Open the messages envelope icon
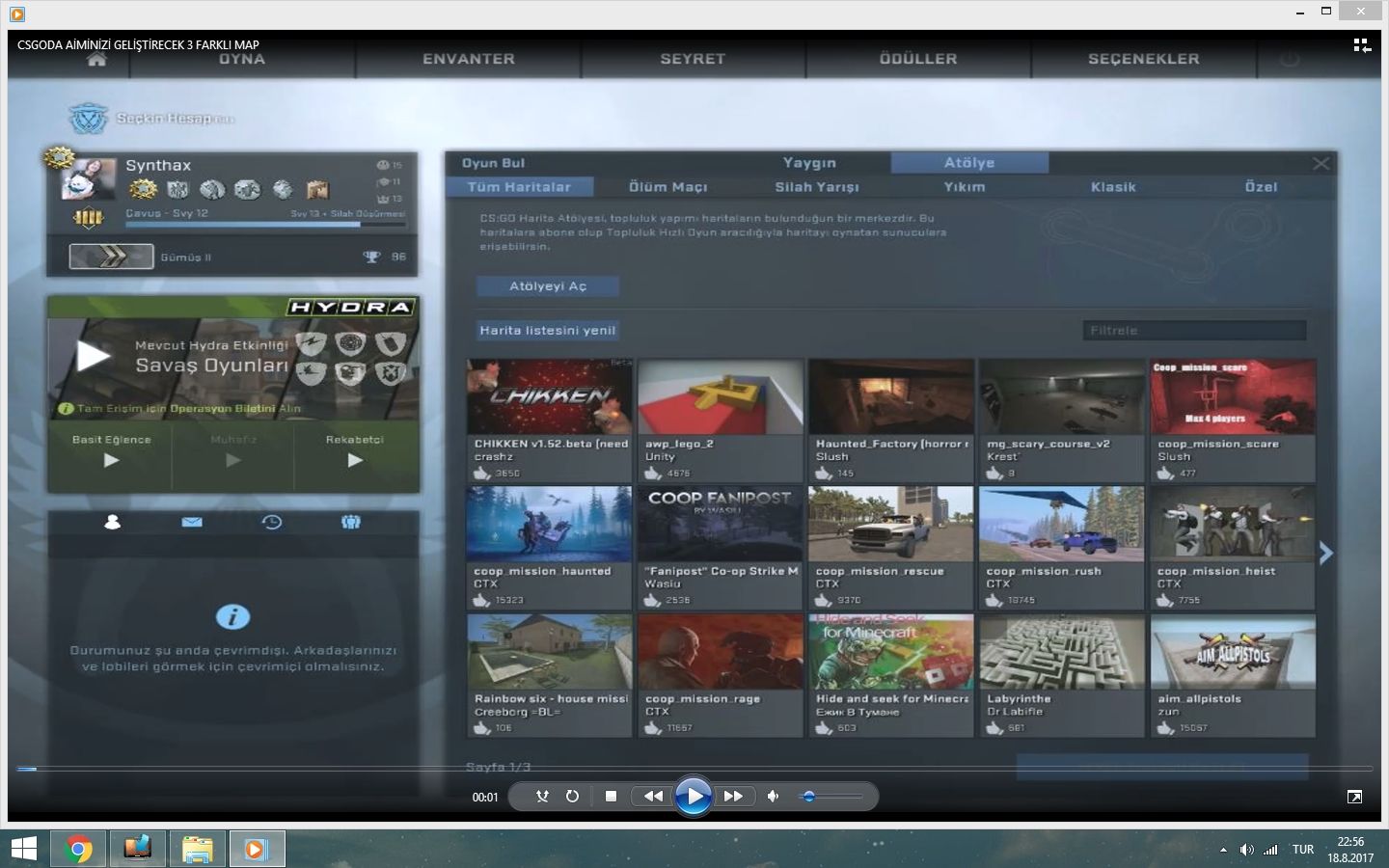Viewport: 1389px width, 868px height. click(192, 522)
